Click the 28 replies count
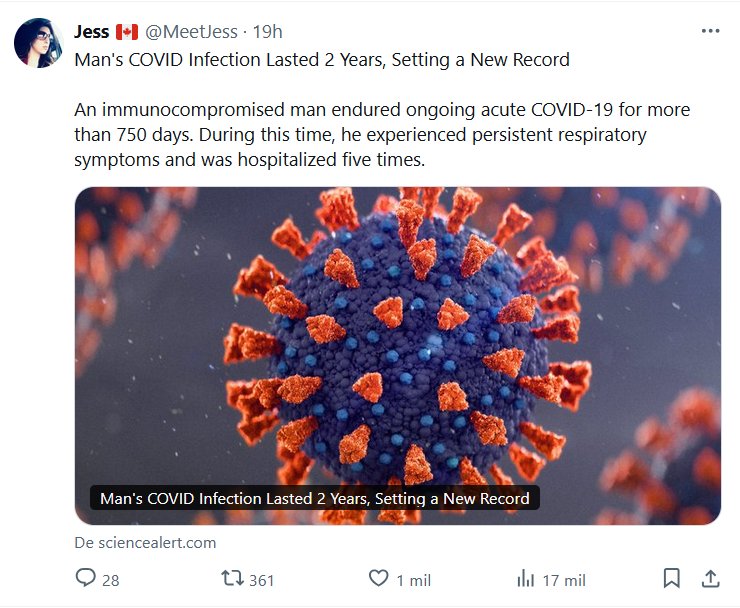 [110, 579]
